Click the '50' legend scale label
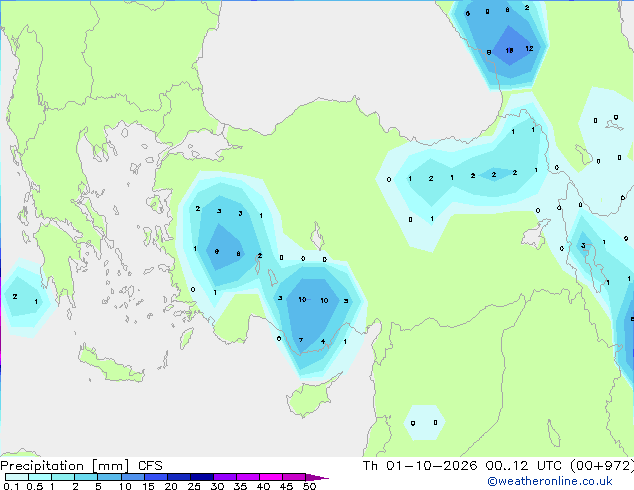 (x=309, y=486)
